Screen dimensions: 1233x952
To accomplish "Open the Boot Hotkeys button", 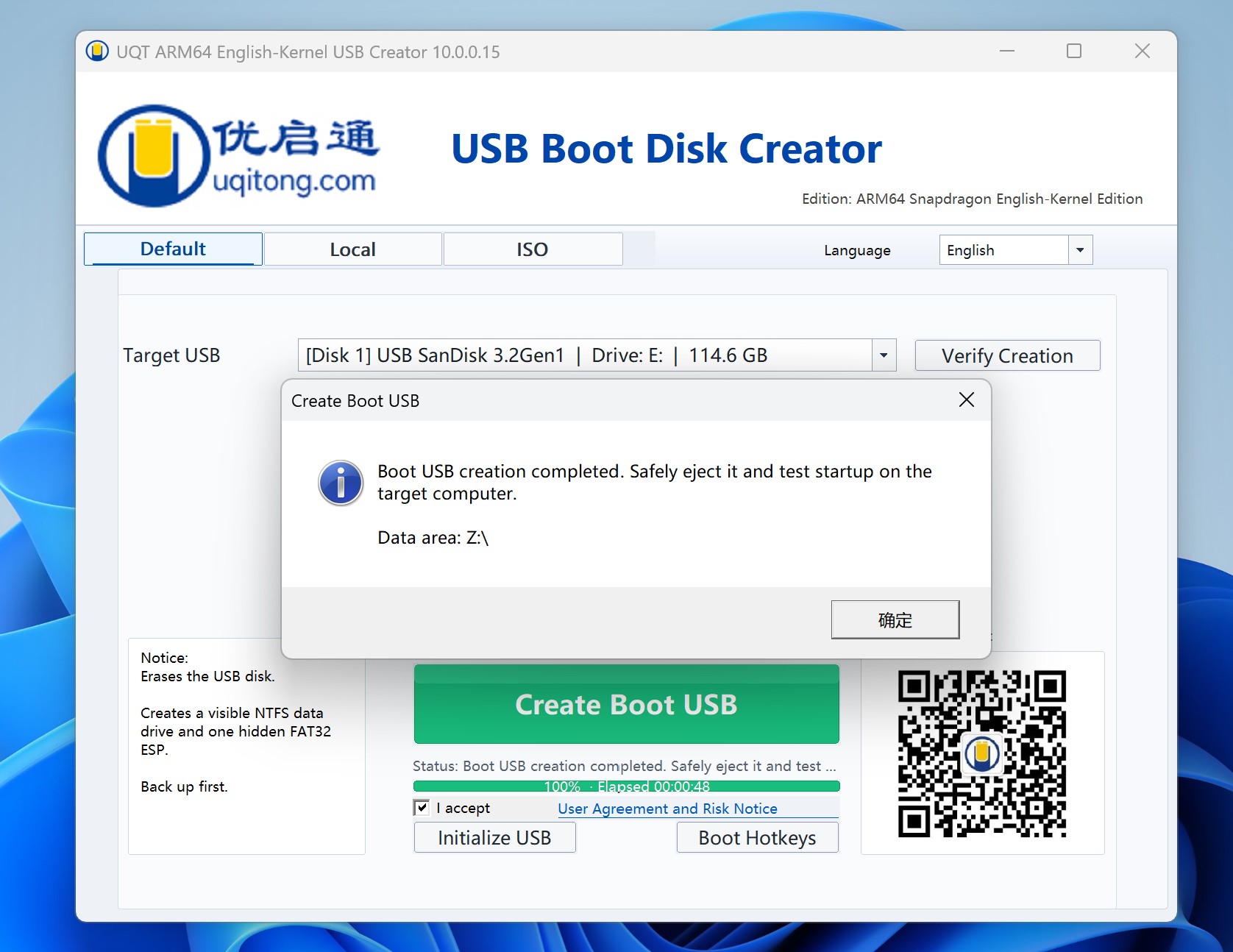I will (x=757, y=838).
